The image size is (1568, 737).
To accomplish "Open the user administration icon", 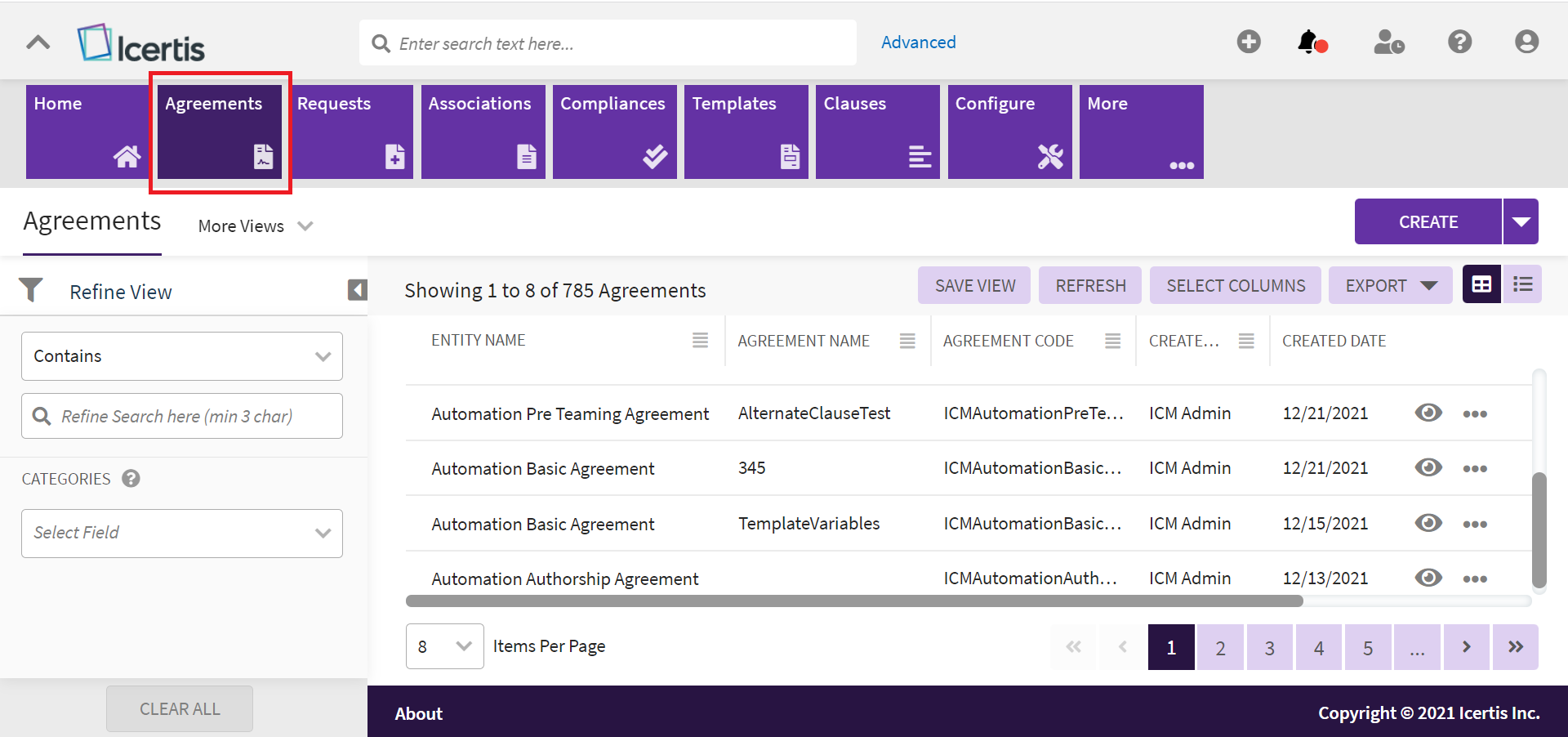I will (x=1388, y=42).
